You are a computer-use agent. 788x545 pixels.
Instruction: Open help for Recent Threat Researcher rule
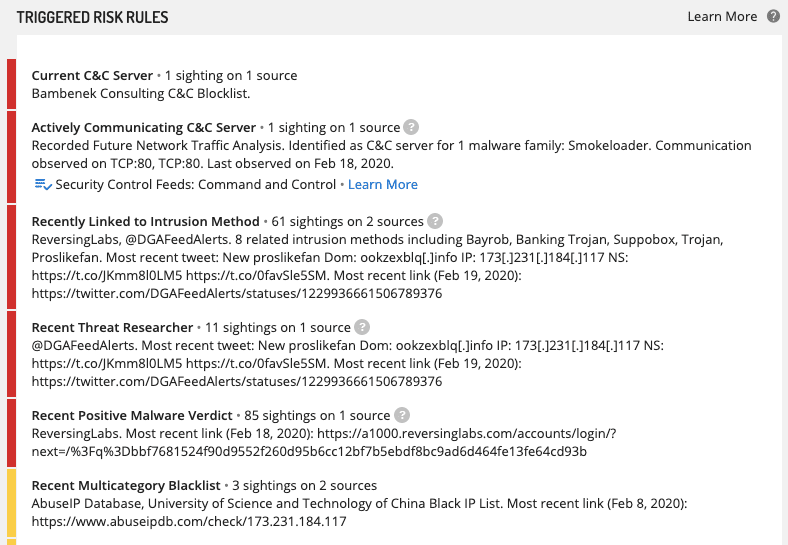click(x=362, y=327)
